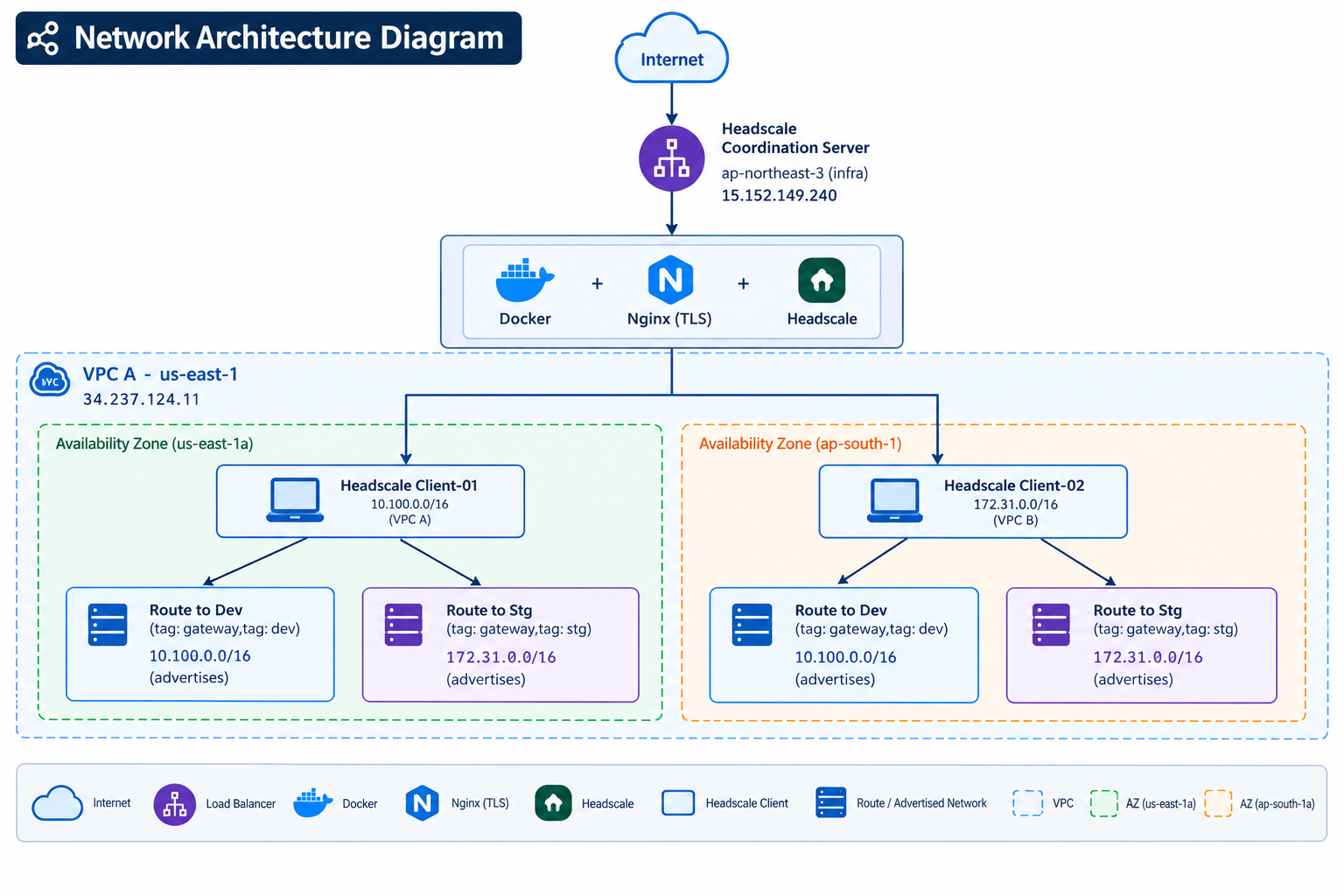This screenshot has height=896, width=1344.
Task: Click 'Headscale Client' text in the legend
Action: 747,803
